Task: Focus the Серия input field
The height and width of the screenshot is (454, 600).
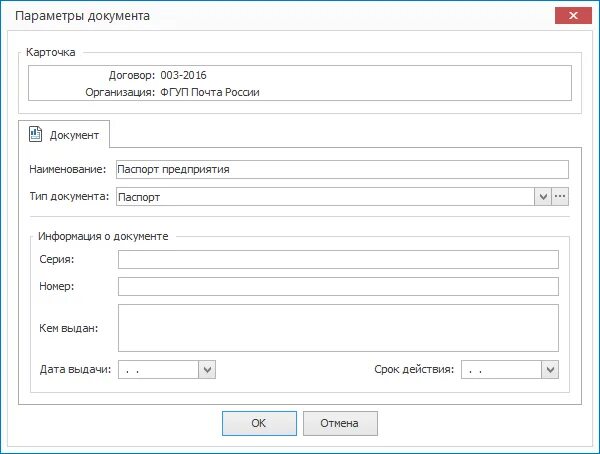Action: click(338, 260)
